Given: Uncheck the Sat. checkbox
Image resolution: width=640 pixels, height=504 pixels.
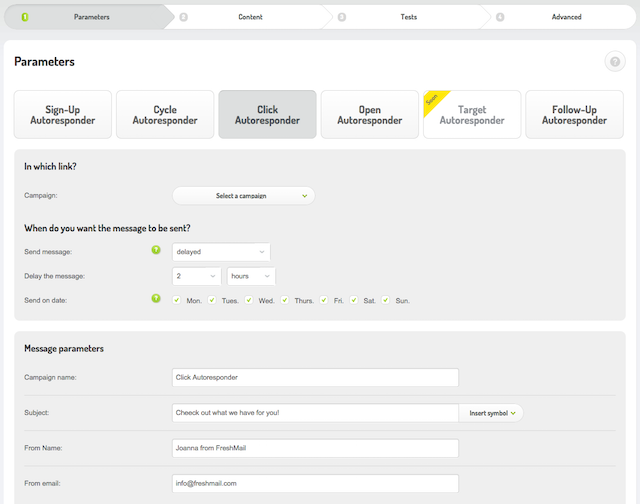Looking at the screenshot, I should [x=354, y=300].
